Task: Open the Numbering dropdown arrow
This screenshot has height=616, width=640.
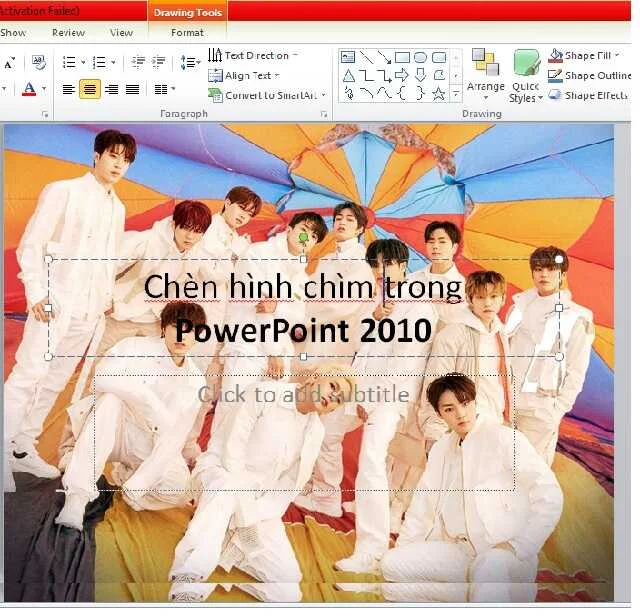Action: pyautogui.click(x=113, y=62)
